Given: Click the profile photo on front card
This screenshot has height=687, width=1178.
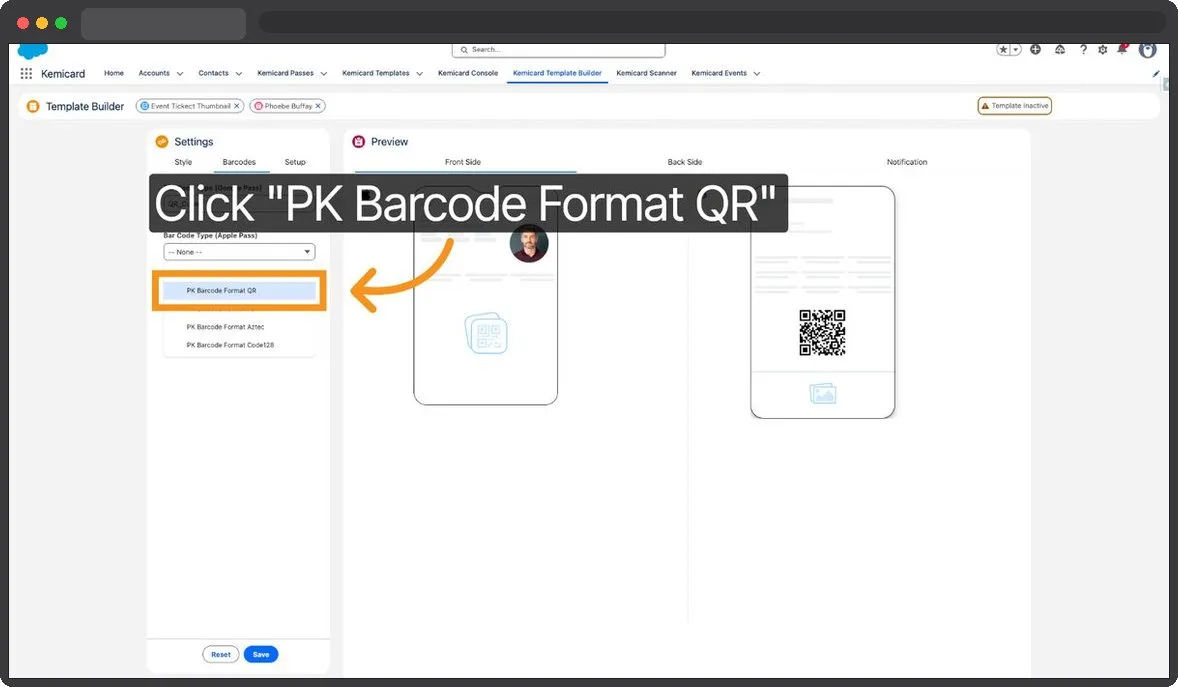Looking at the screenshot, I should (529, 243).
